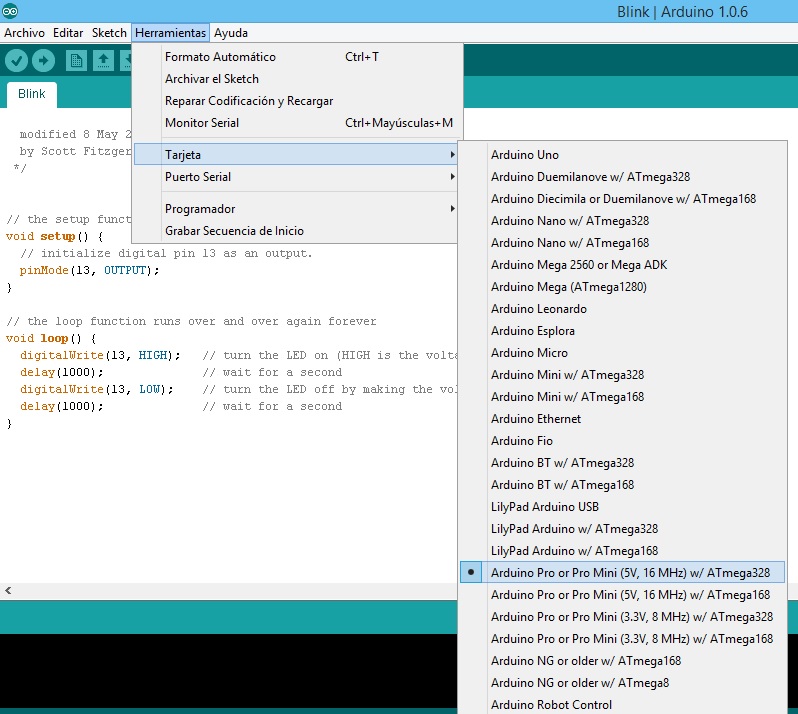Select Arduino Duemilanove w/ ATmega328 board
Image resolution: width=798 pixels, height=714 pixels.
(622, 177)
